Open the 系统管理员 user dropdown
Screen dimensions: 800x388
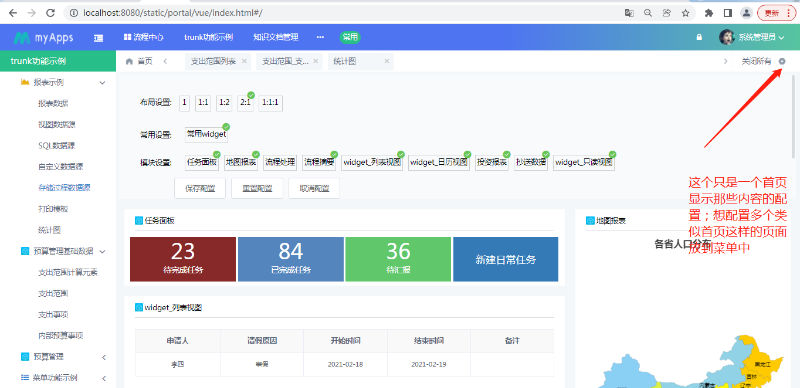(x=761, y=37)
